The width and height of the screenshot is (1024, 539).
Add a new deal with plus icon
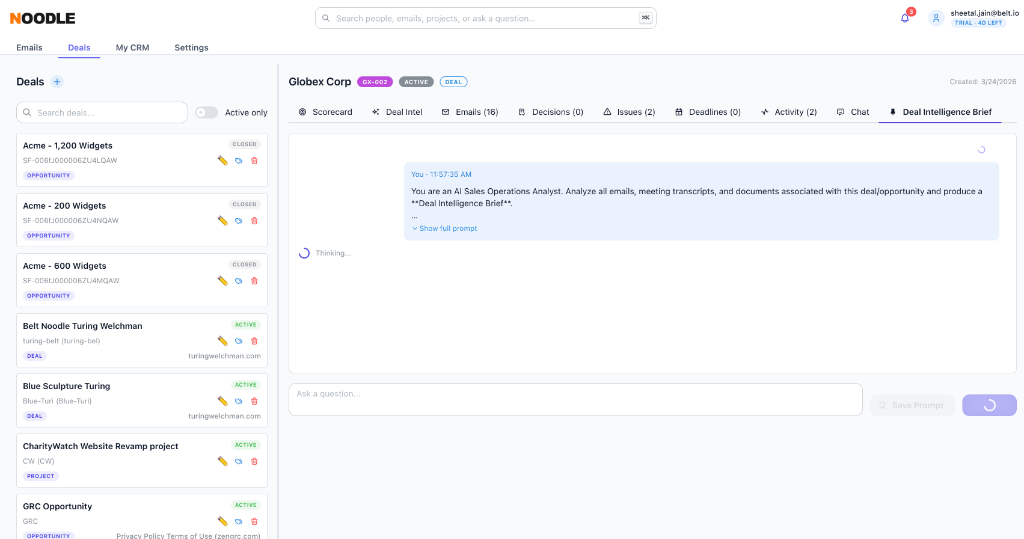(57, 82)
